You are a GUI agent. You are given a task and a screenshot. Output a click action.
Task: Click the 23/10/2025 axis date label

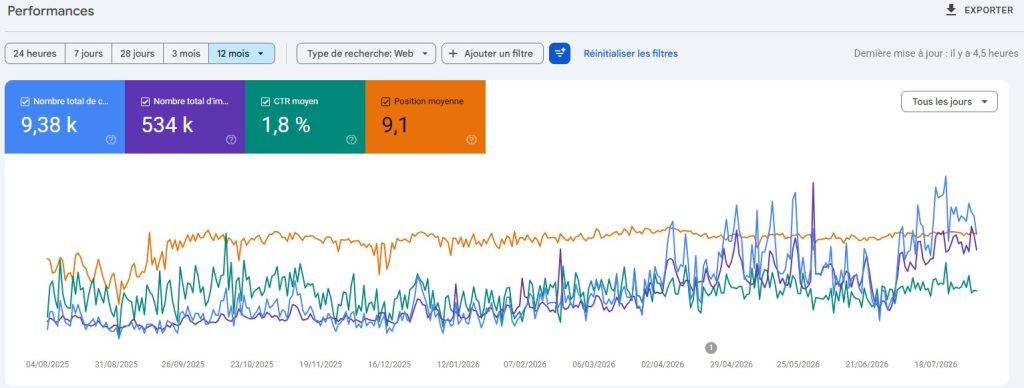(x=252, y=364)
